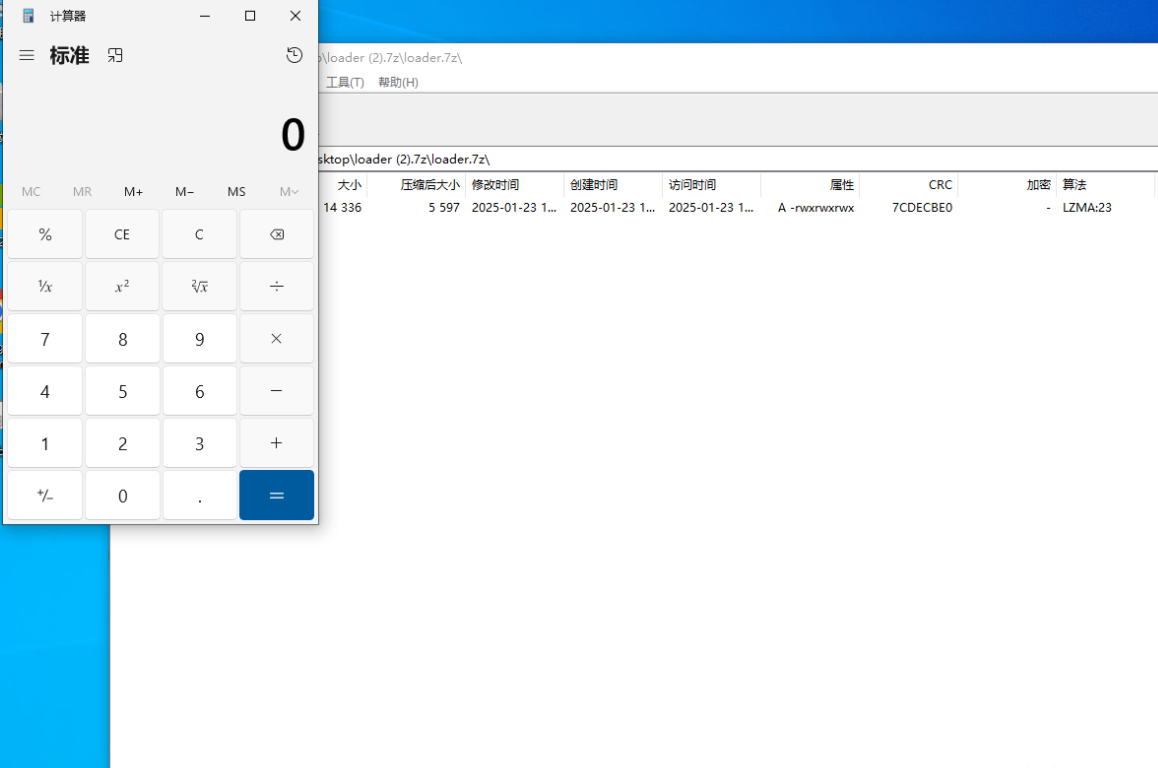Click digit 4 on calculator keypad

(45, 391)
